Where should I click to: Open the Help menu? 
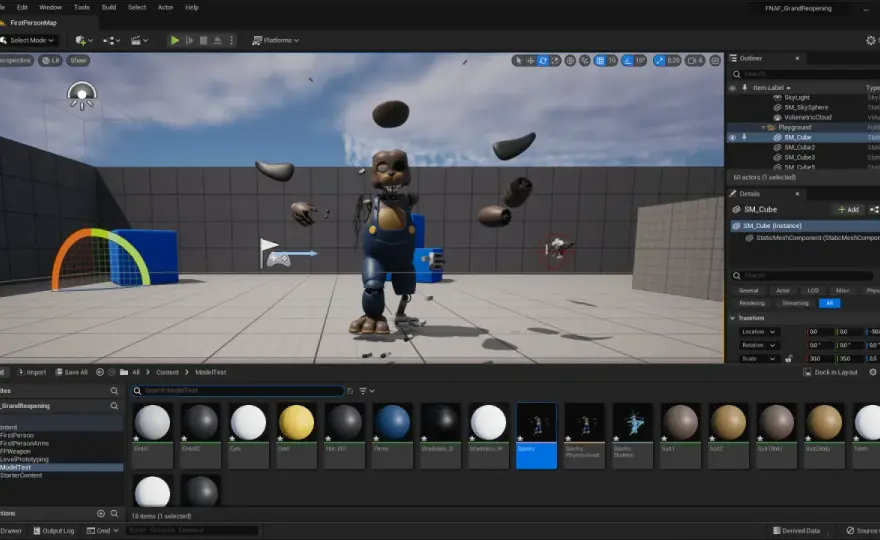click(x=192, y=7)
